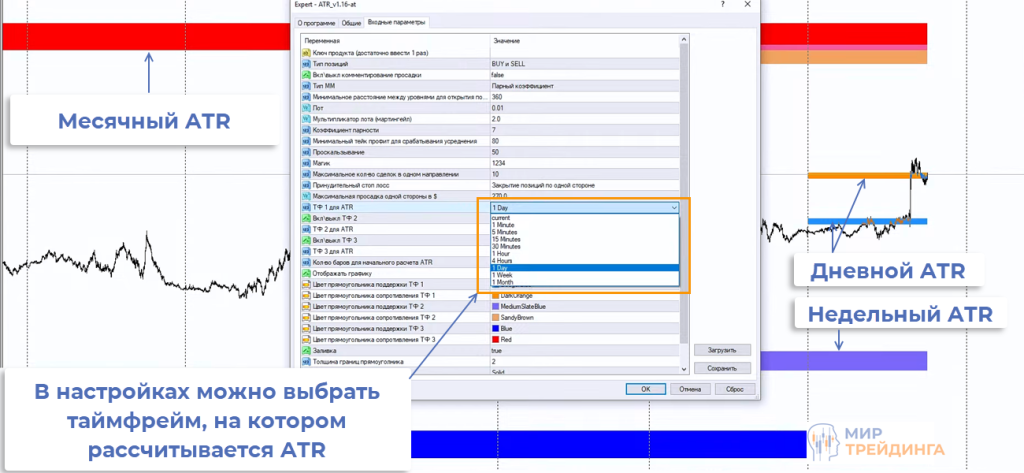Viewport: 1024px width, 473px height.
Task: Click the help question mark in title bar
Action: pyautogui.click(x=722, y=6)
